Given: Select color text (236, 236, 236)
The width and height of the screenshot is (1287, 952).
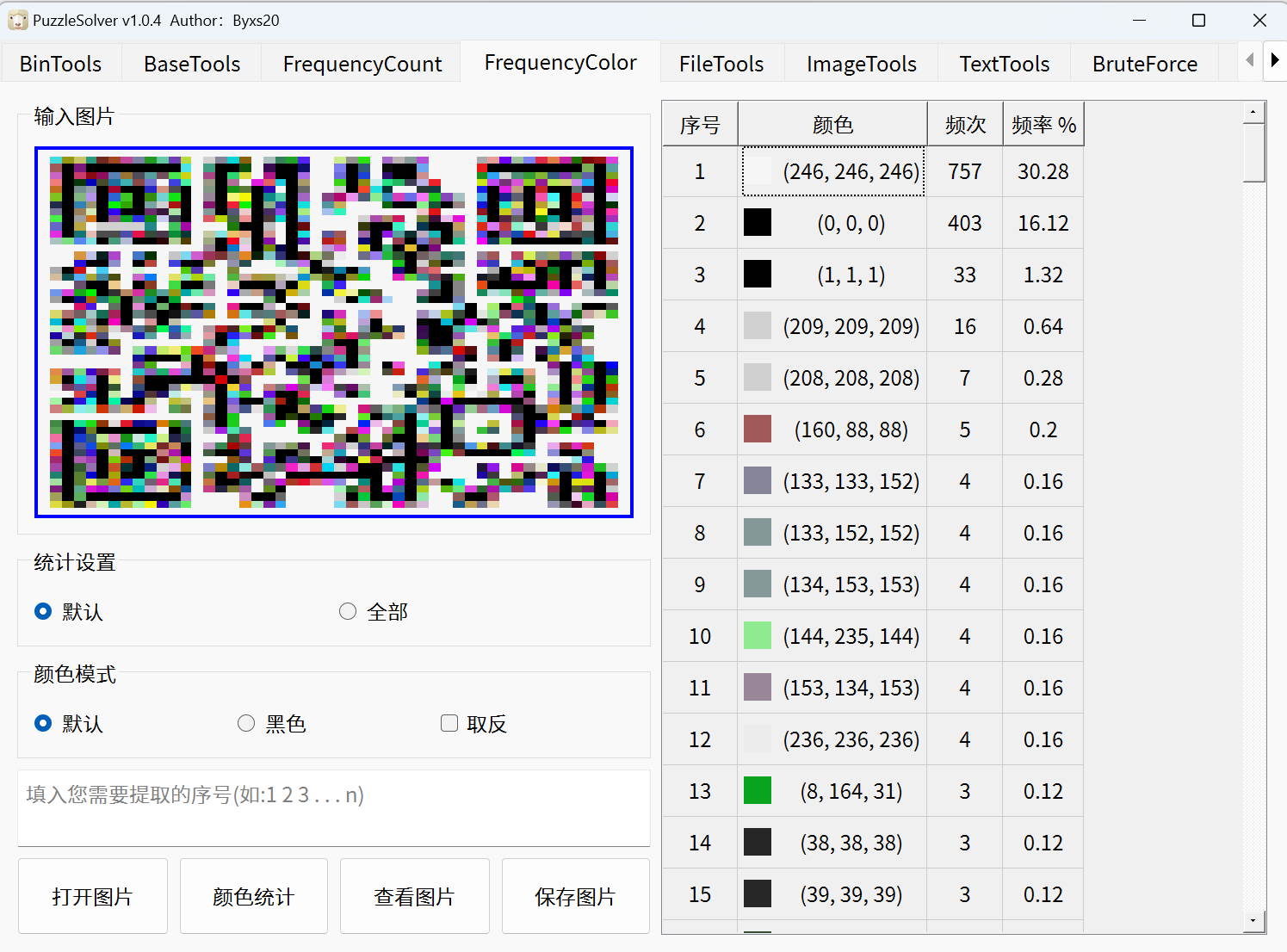Looking at the screenshot, I should pos(851,739).
